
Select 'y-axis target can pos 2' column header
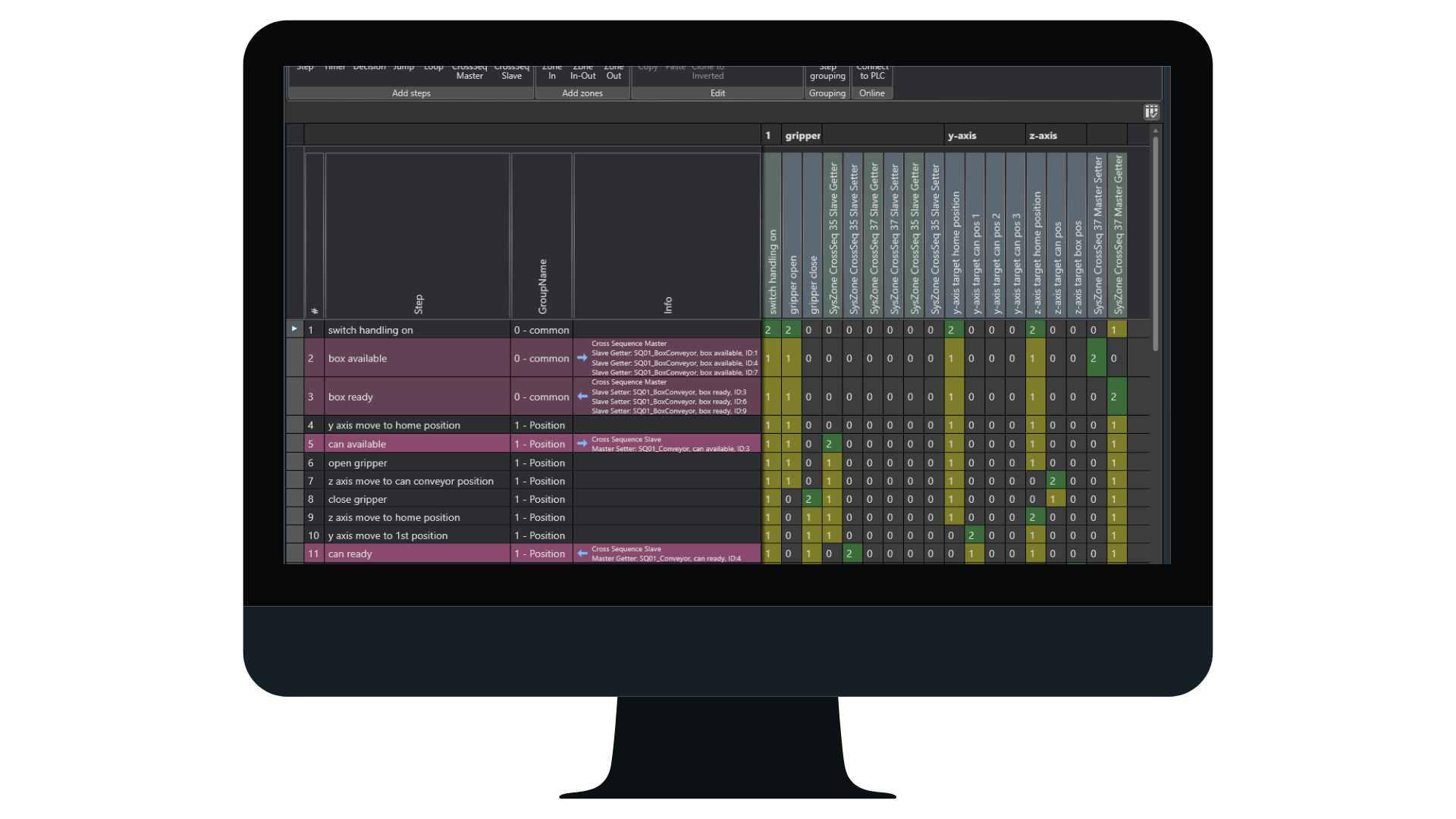[x=996, y=235]
